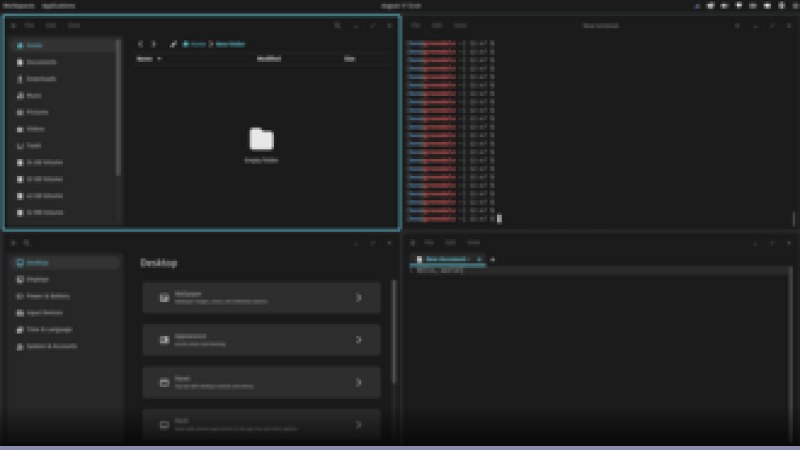Click the Settings page scrollbar
800x450 pixels.
point(393,332)
